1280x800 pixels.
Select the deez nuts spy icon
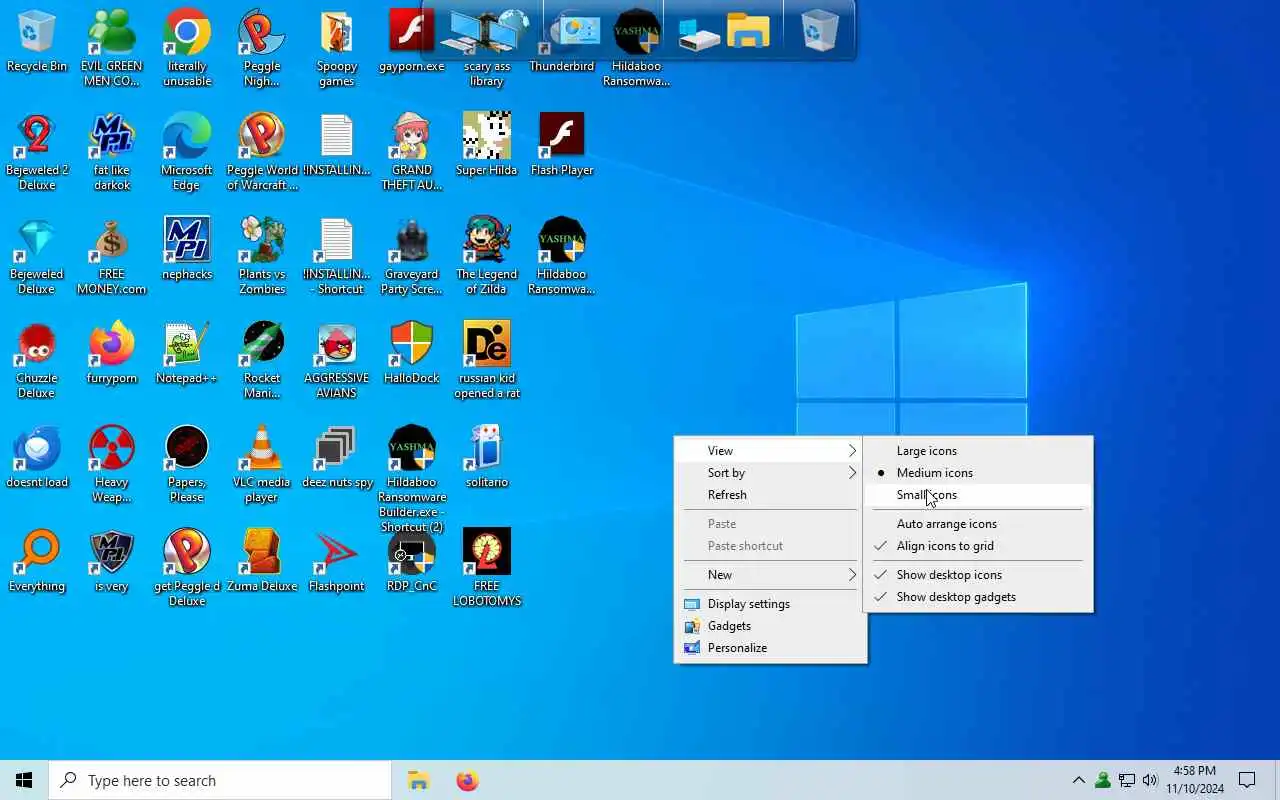(337, 456)
